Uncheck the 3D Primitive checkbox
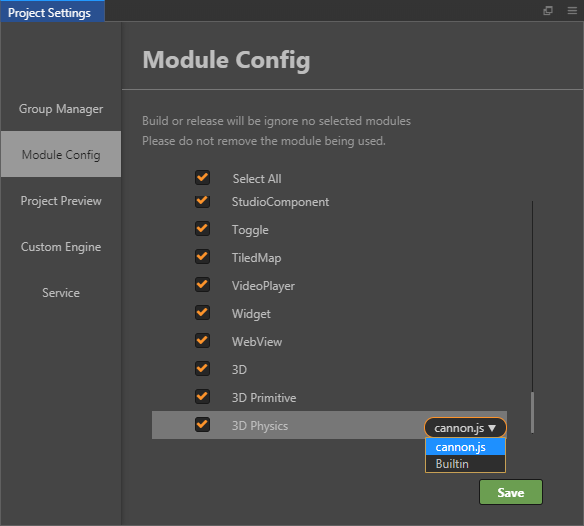The height and width of the screenshot is (526, 584). pos(202,396)
